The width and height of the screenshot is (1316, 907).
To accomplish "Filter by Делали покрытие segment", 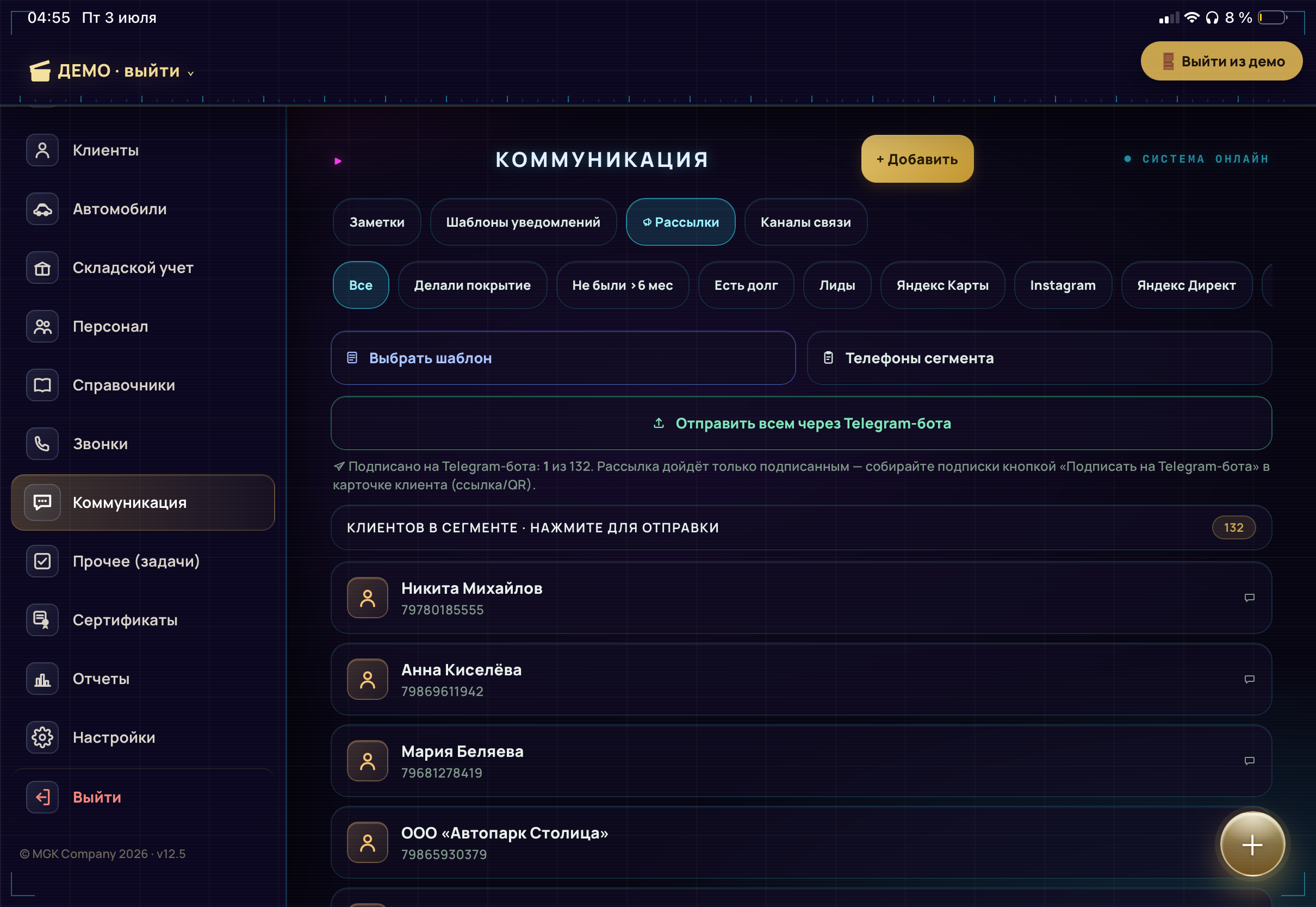I will tap(472, 285).
